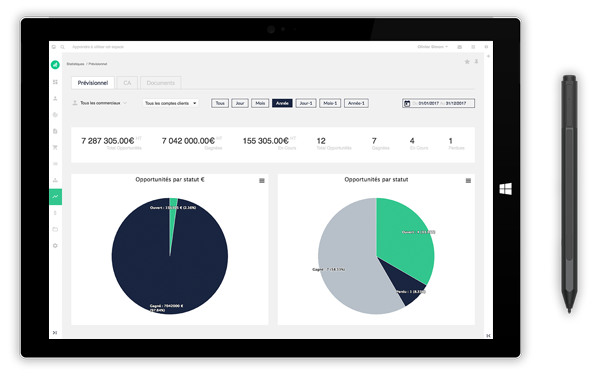This screenshot has width=600, height=382.
Task: Click the 155 305.00€ En Cours value
Action: click(266, 141)
